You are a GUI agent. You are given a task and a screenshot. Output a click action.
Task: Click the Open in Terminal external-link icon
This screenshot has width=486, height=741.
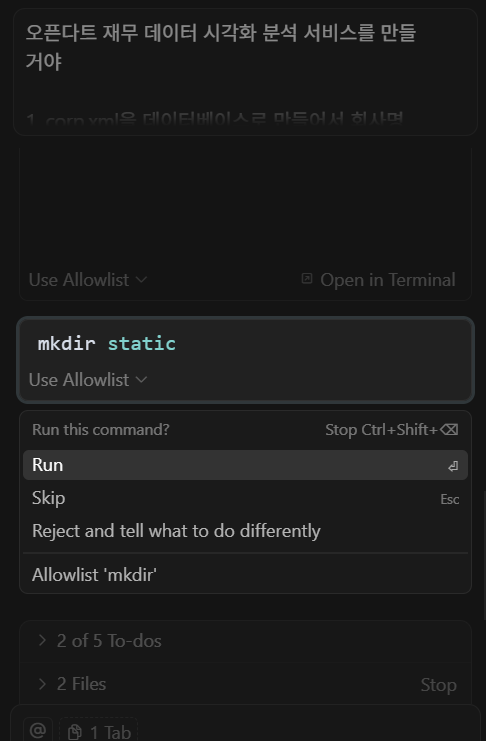(x=306, y=279)
